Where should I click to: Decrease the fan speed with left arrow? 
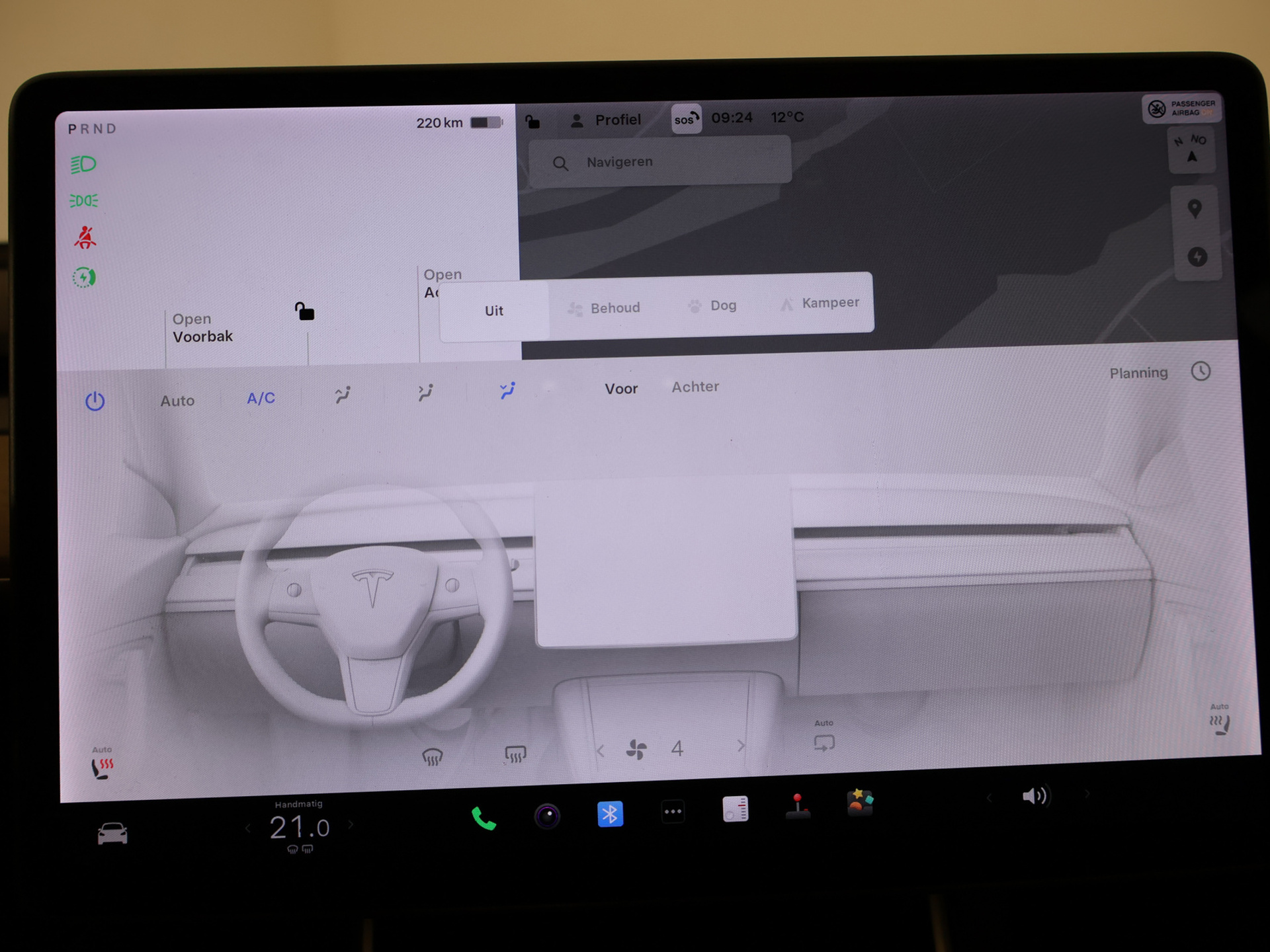601,751
